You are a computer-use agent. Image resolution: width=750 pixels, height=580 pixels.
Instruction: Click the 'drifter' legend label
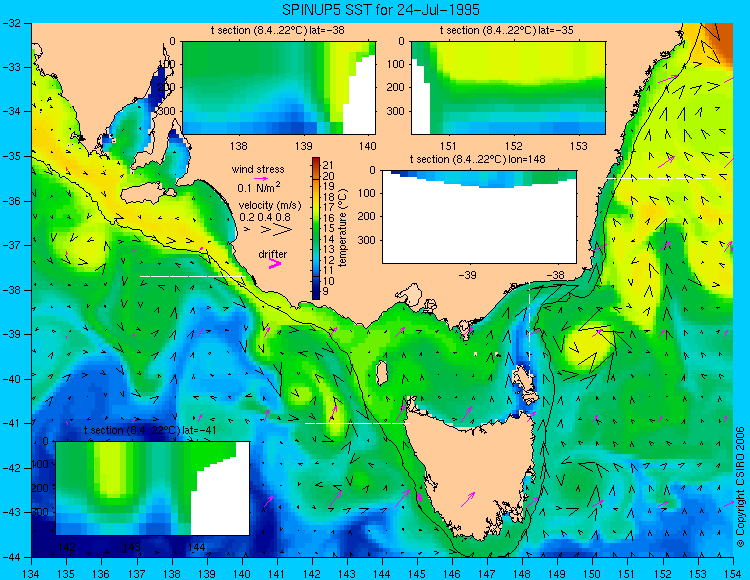[x=273, y=254]
